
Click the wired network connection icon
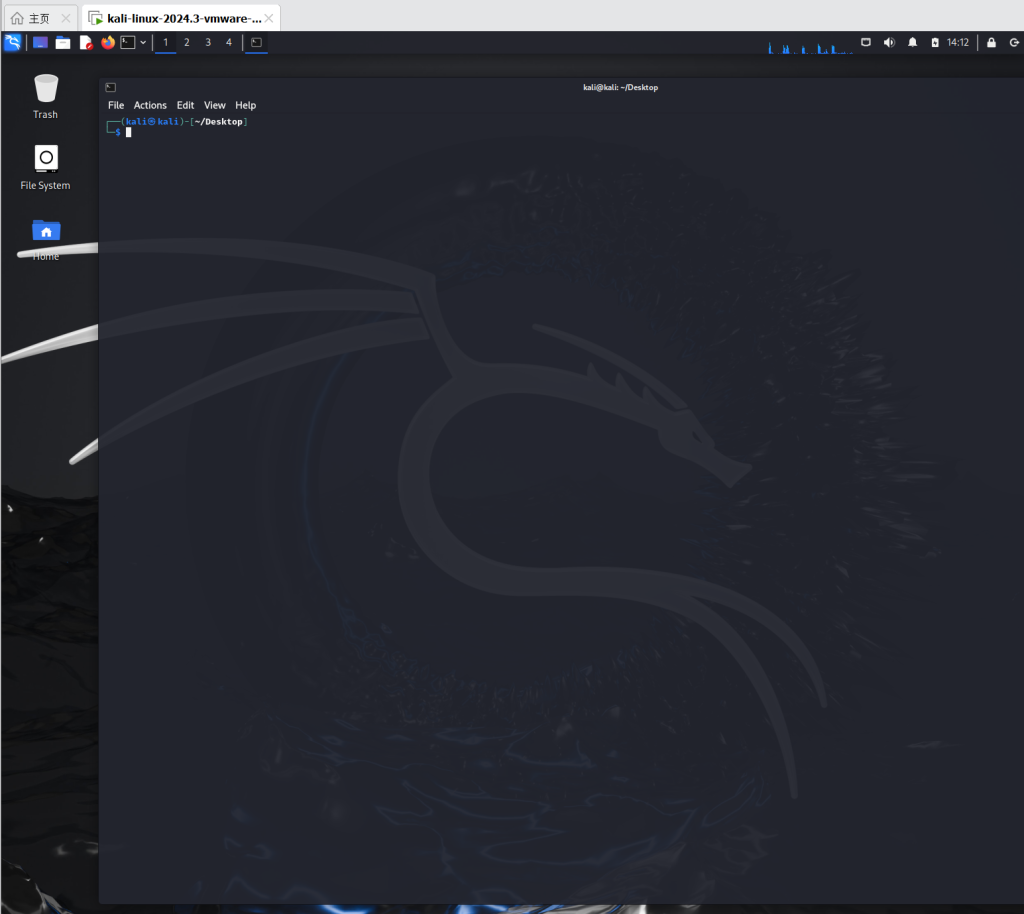click(x=866, y=42)
